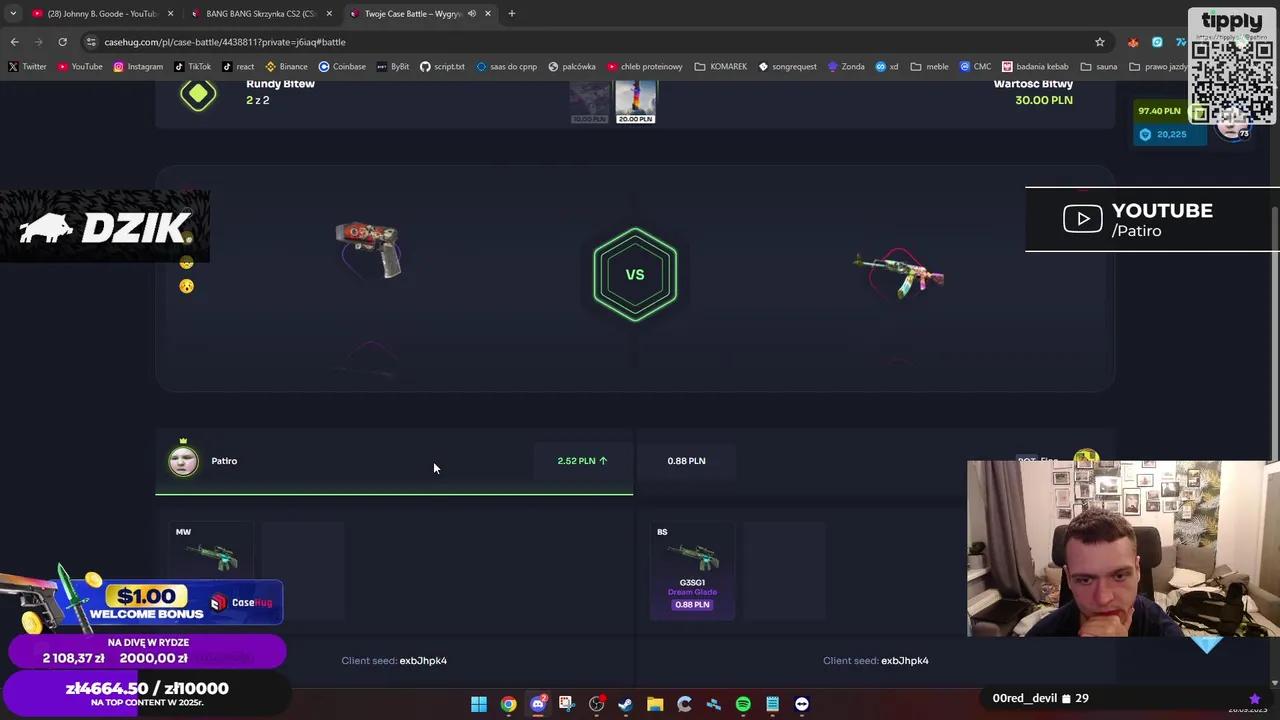Screen dimensions: 1280x720
Task: Open the Coinbase bookmark
Action: pos(342,67)
